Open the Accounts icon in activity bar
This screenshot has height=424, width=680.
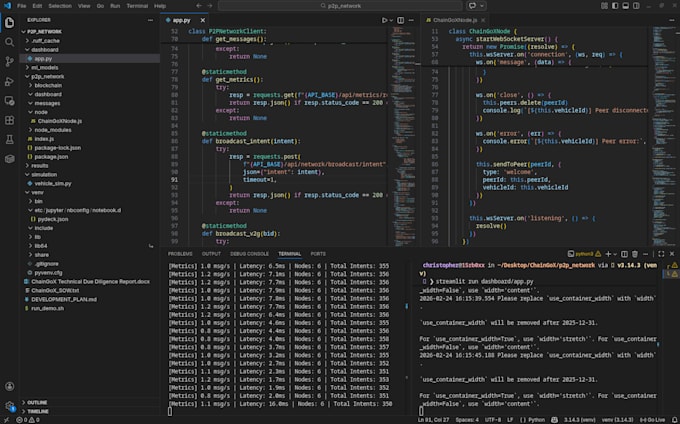[x=9, y=386]
